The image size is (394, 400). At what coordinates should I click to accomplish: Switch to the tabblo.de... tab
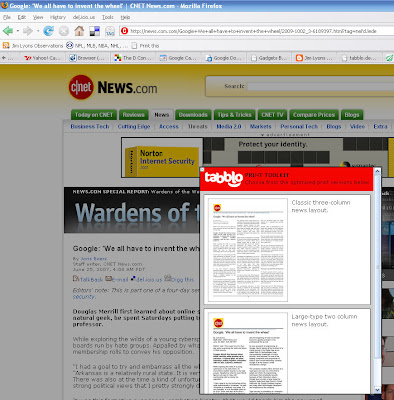(359, 58)
